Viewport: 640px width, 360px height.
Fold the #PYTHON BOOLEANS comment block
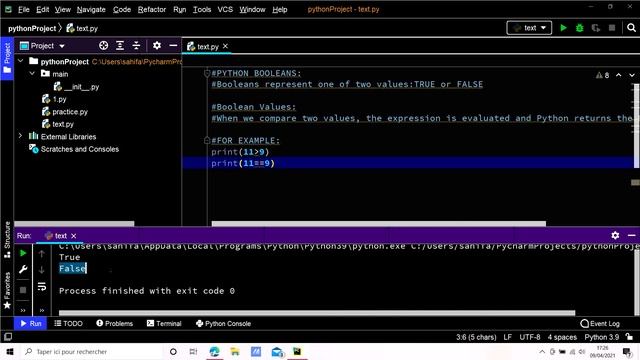click(x=207, y=73)
